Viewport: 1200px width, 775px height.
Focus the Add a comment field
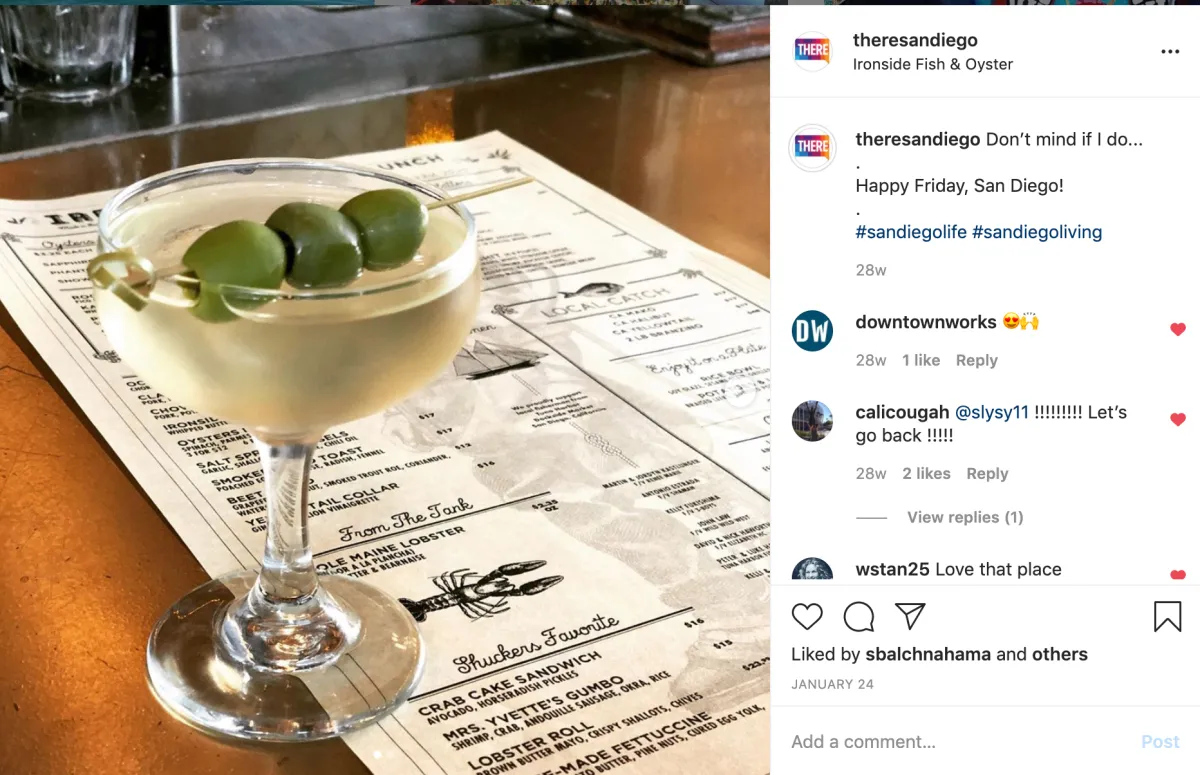(x=960, y=742)
